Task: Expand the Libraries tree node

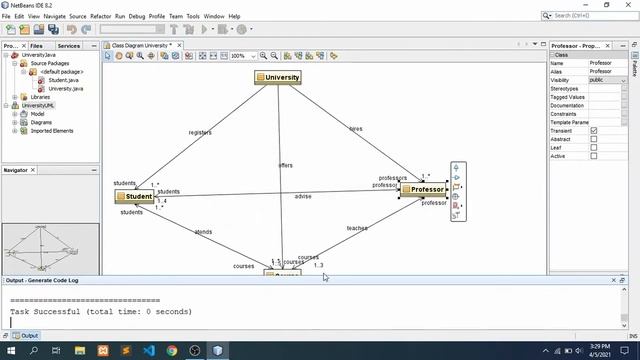Action: coord(15,97)
